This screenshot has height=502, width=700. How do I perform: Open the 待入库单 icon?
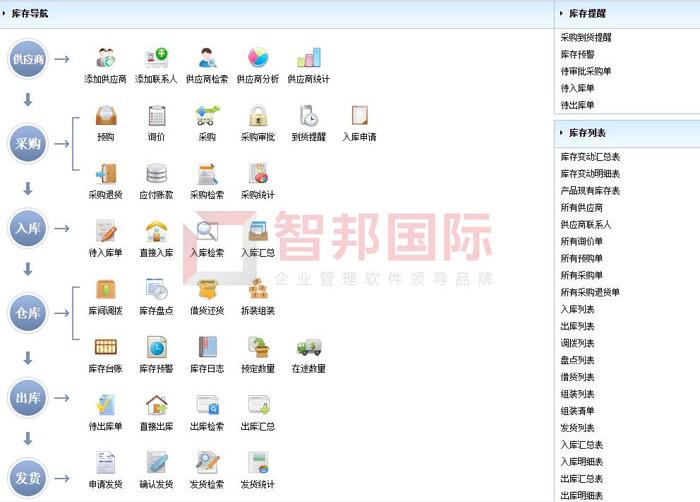pos(106,231)
